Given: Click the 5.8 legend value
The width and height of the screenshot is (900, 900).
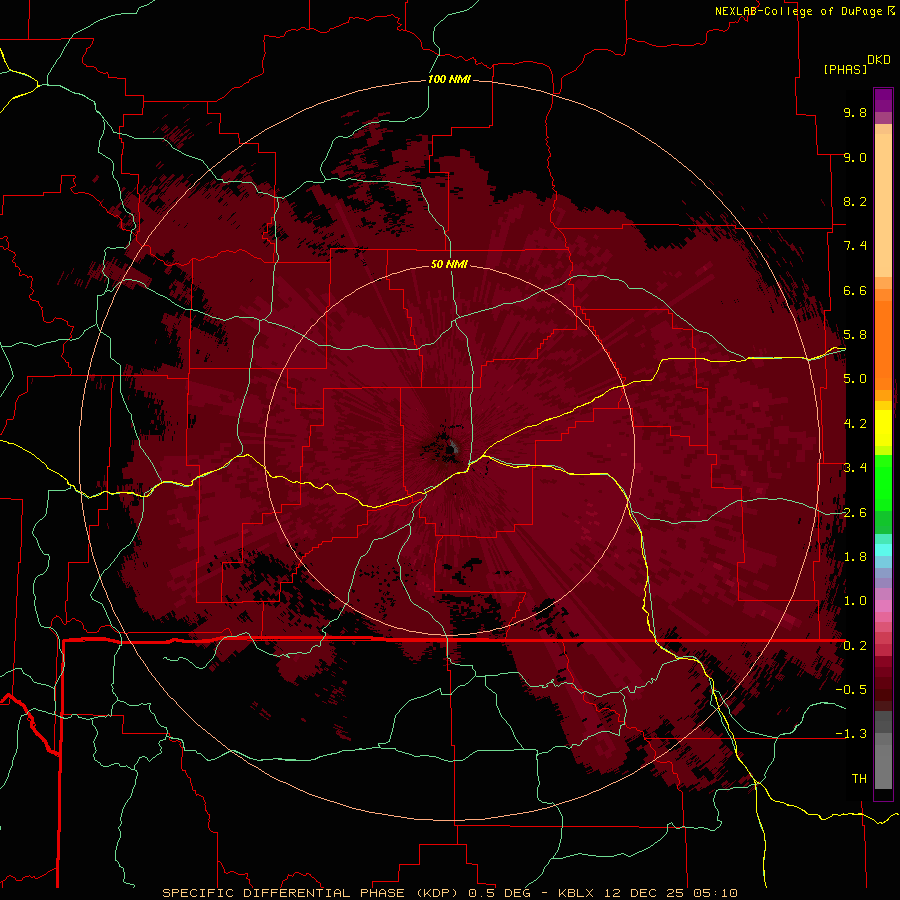Looking at the screenshot, I should coord(855,335).
